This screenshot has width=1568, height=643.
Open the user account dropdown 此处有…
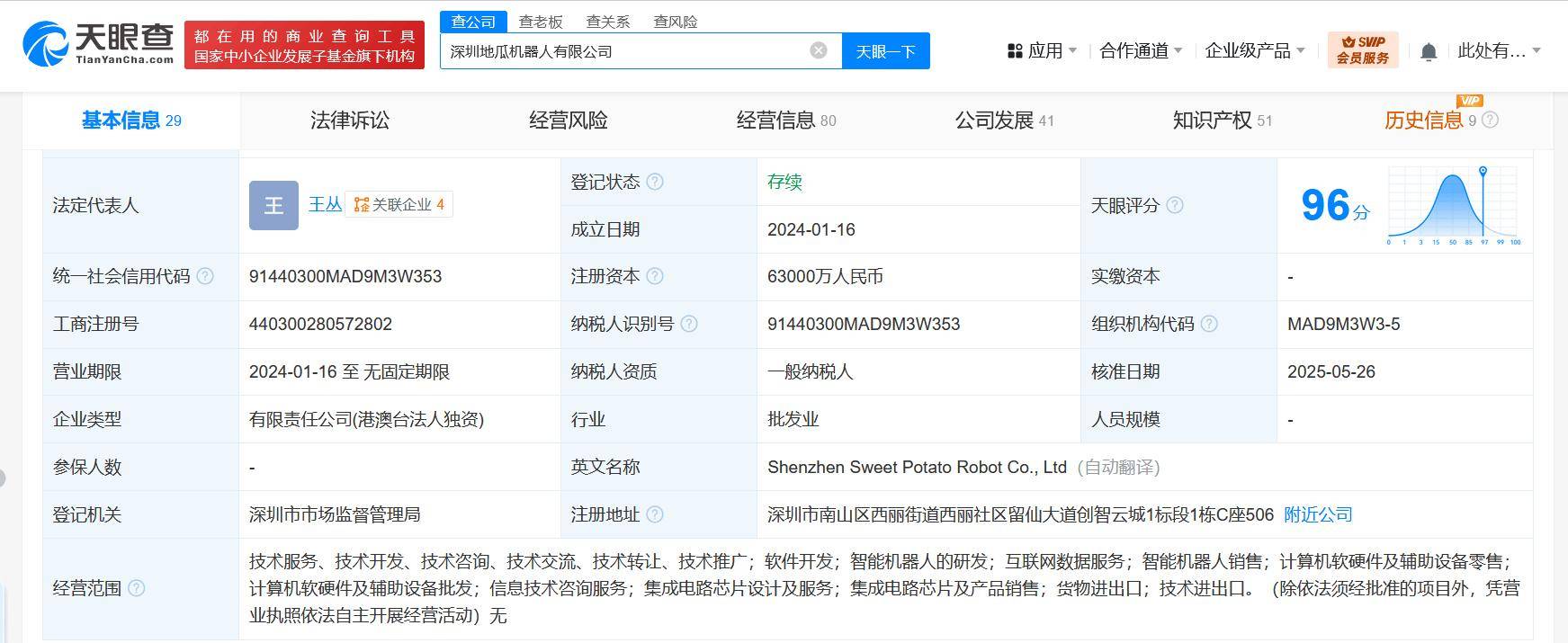click(1499, 51)
